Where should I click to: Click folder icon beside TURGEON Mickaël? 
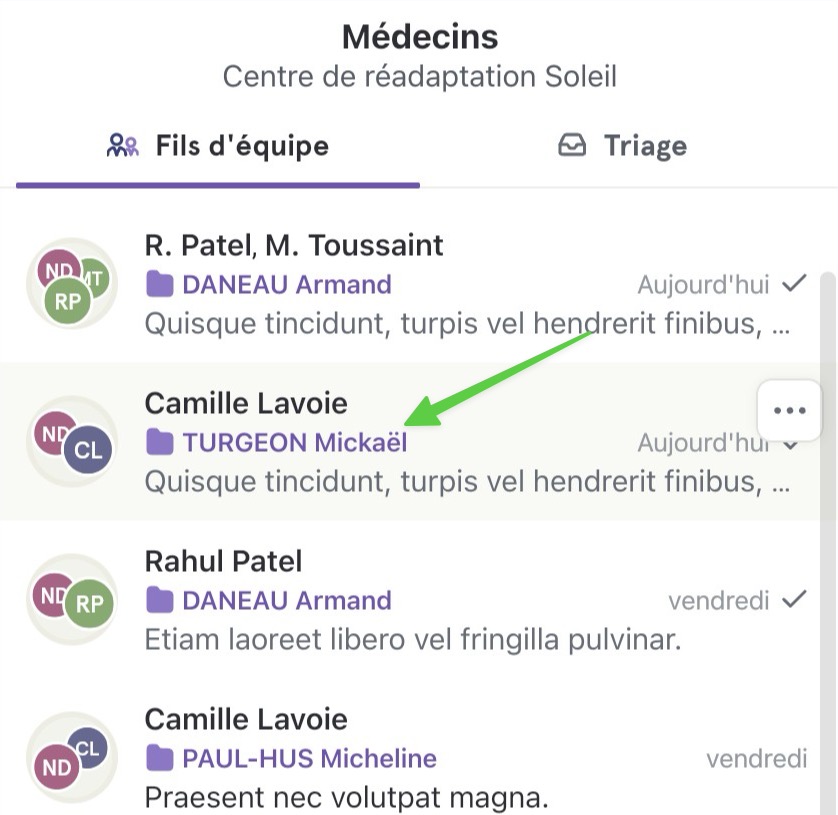[159, 443]
